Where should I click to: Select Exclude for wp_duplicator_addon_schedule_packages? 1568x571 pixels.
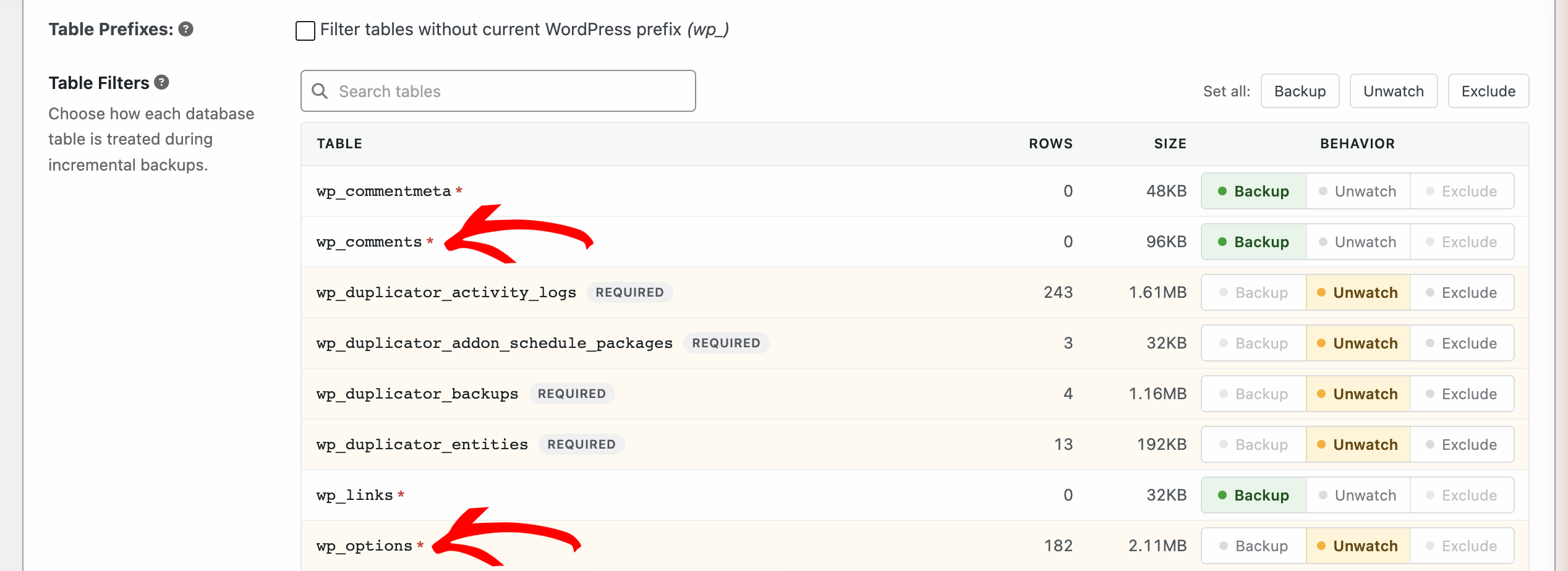pyautogui.click(x=1462, y=343)
